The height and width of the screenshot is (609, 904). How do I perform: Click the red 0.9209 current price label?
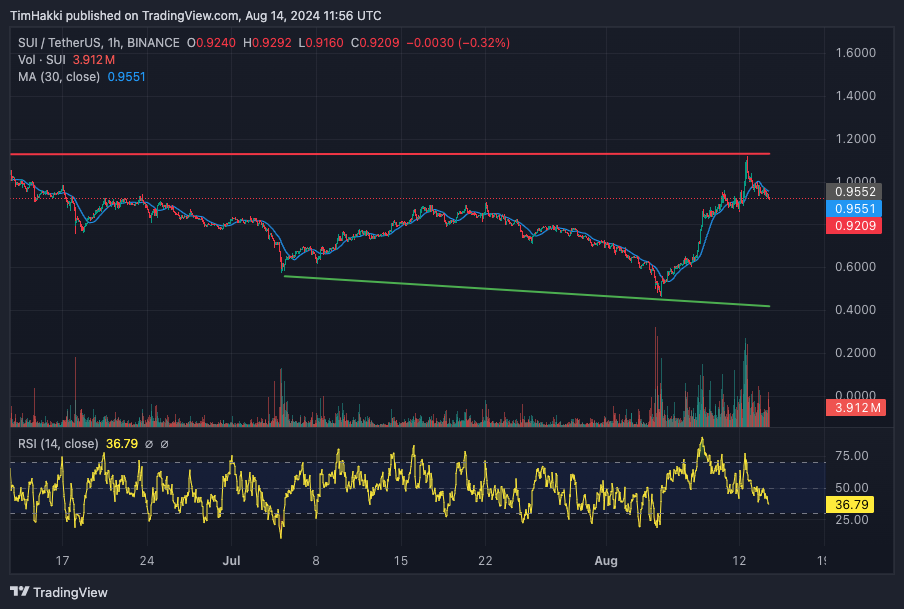click(x=851, y=227)
